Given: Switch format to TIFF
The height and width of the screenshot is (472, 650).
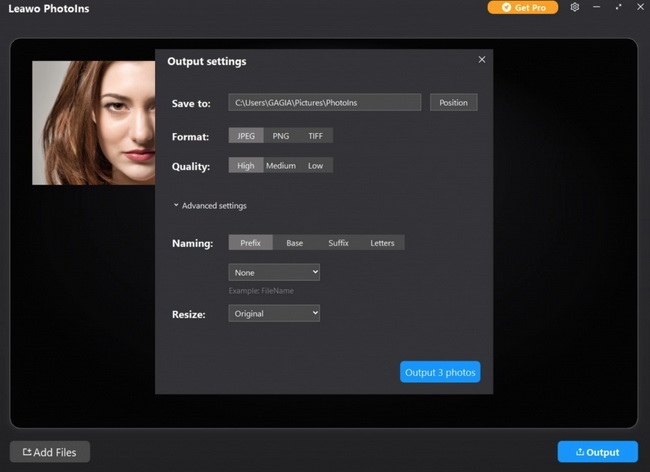Looking at the screenshot, I should point(315,136).
